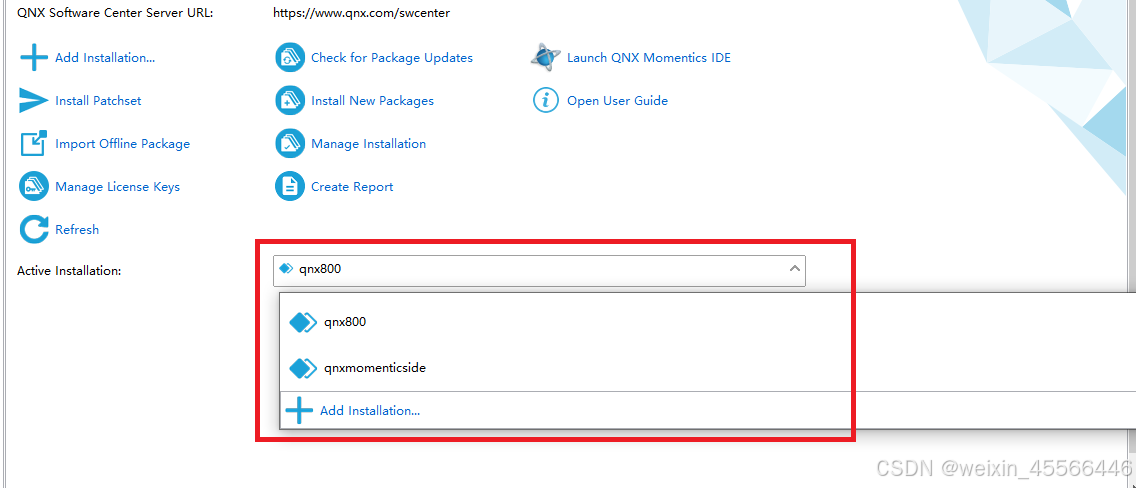Open the Open User Guide link
This screenshot has width=1136, height=488.
[x=617, y=101]
